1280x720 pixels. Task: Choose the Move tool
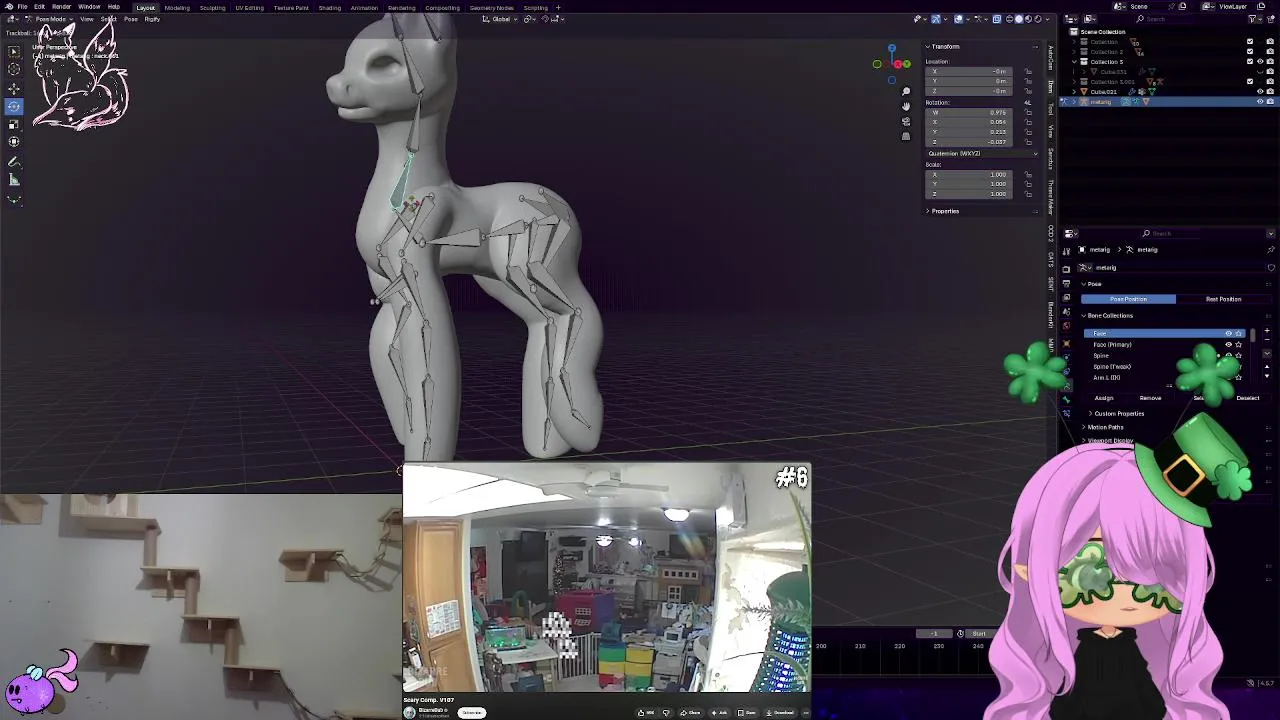point(14,88)
